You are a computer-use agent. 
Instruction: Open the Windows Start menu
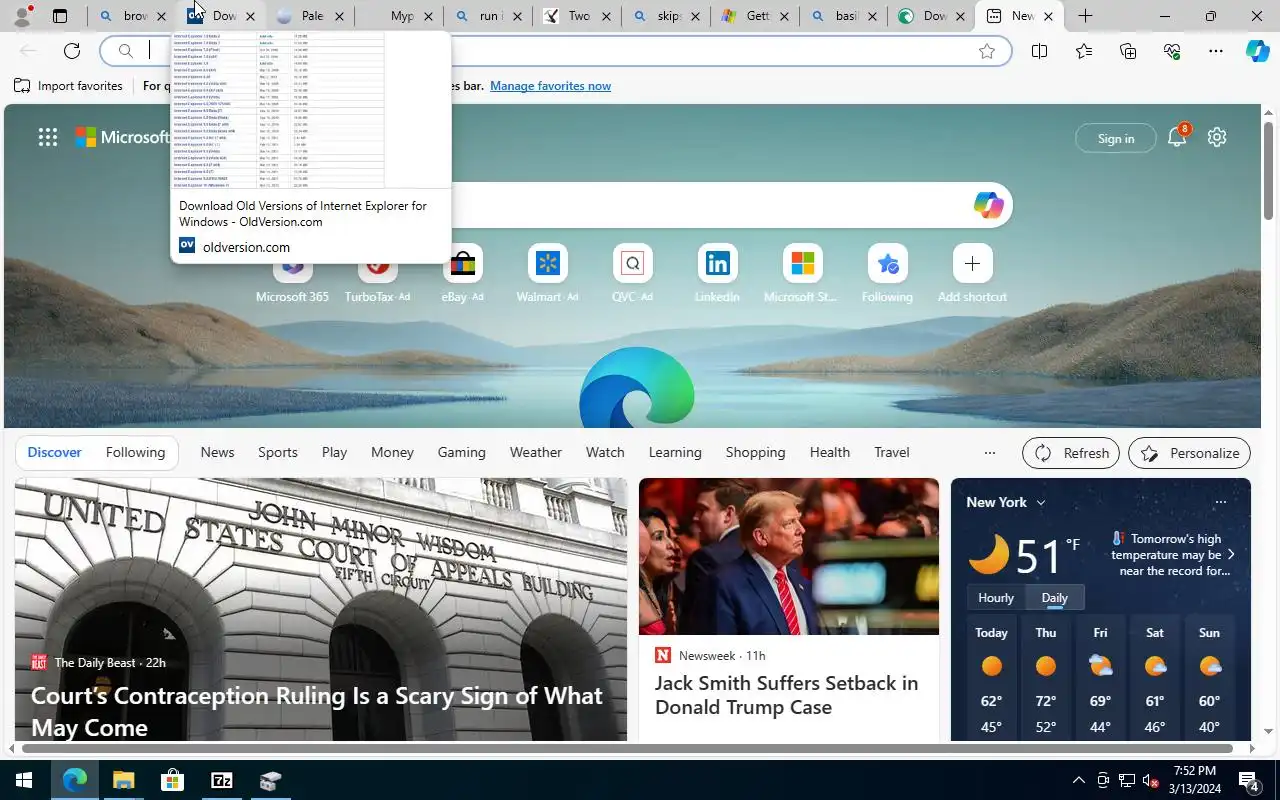click(x=24, y=780)
